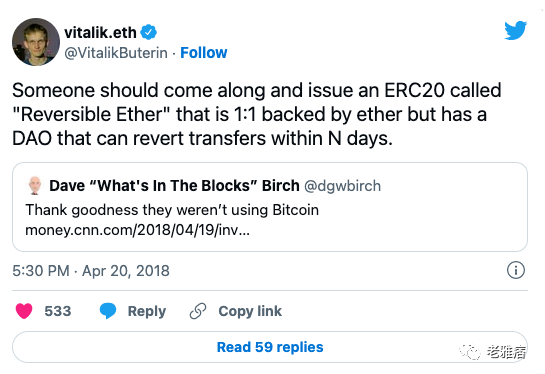Click the blue verified badge

click(x=148, y=32)
